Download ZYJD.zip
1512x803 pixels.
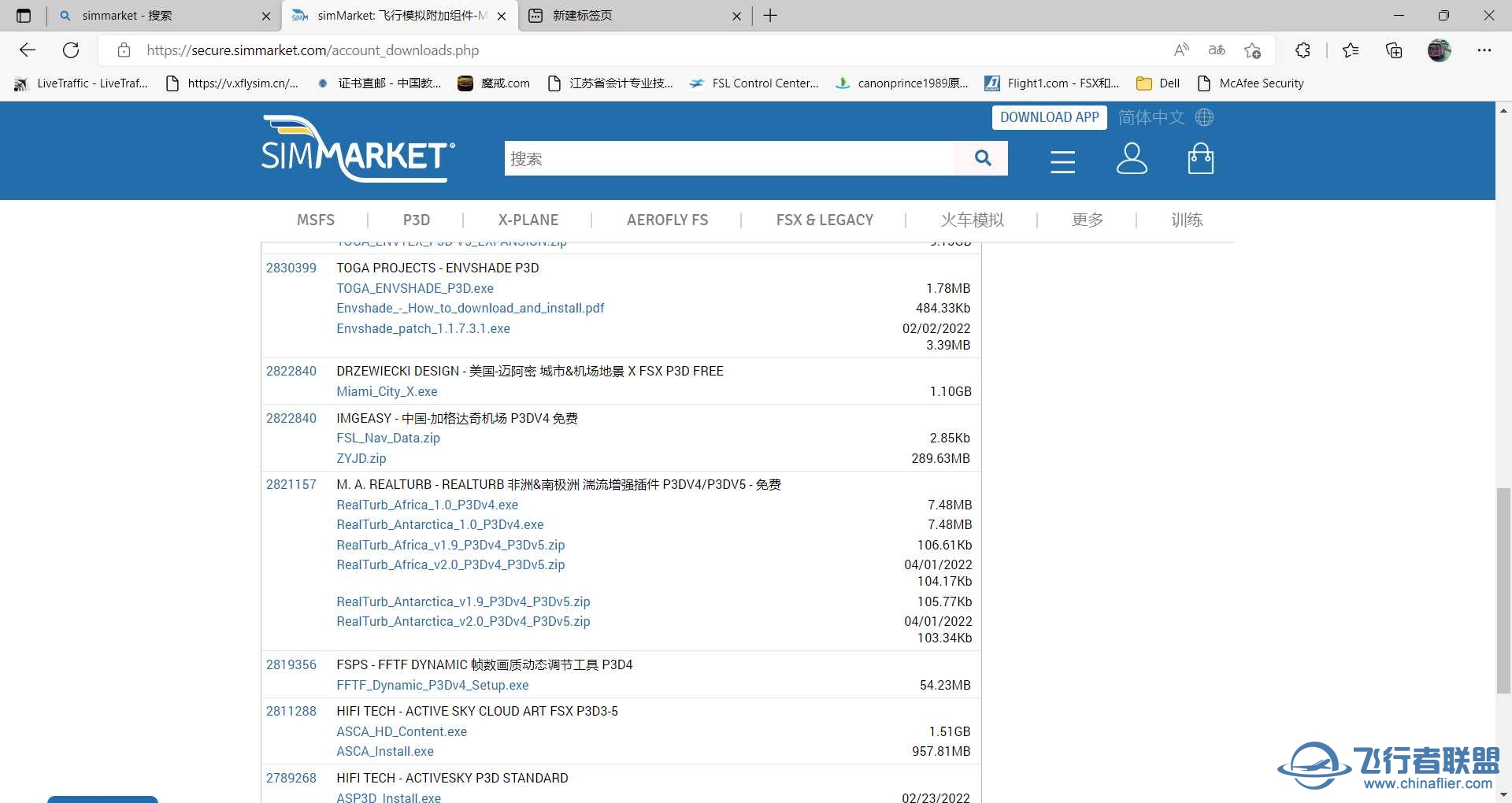pos(361,458)
